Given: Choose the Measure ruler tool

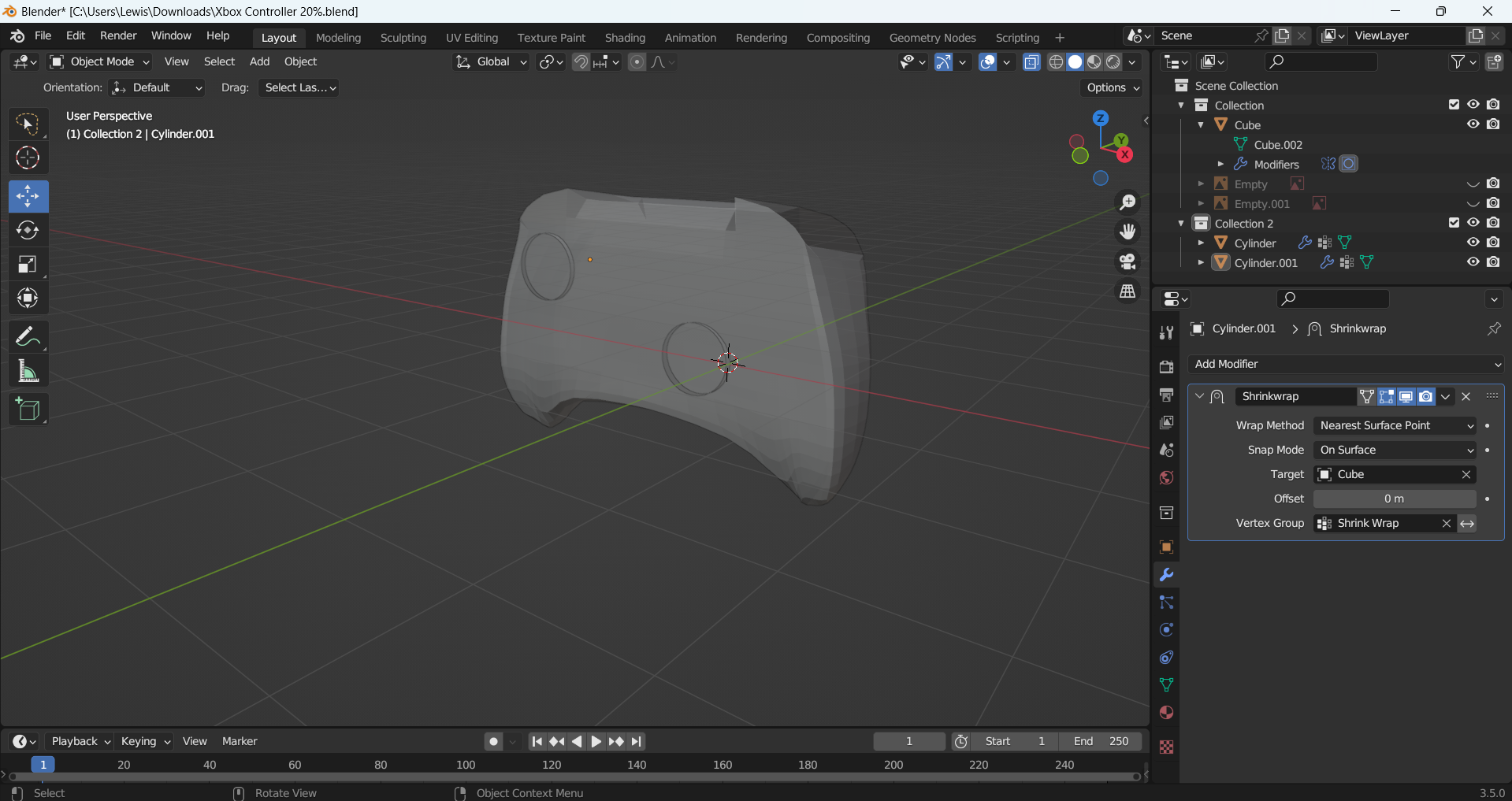Looking at the screenshot, I should [x=28, y=371].
